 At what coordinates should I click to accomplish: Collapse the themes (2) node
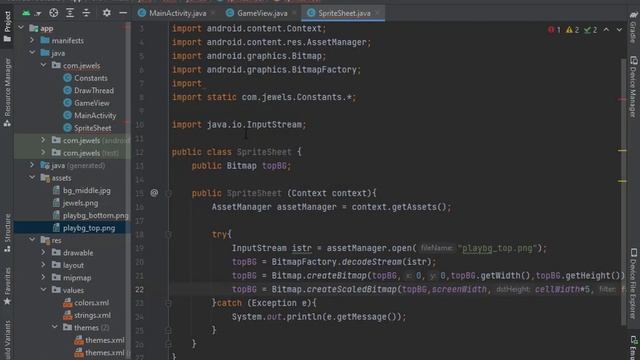pos(54,327)
